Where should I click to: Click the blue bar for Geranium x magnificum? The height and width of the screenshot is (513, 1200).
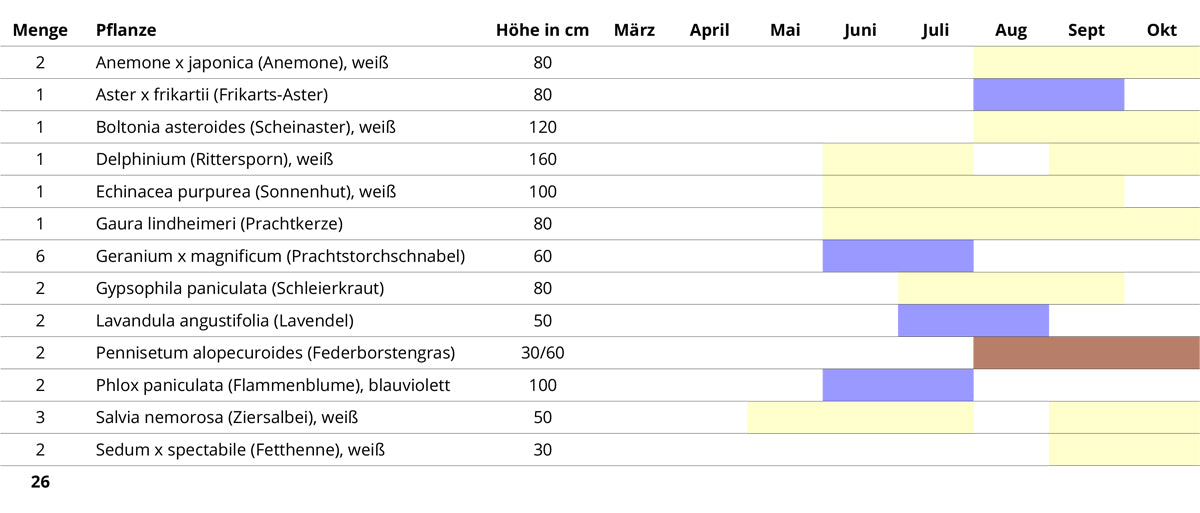pos(897,256)
